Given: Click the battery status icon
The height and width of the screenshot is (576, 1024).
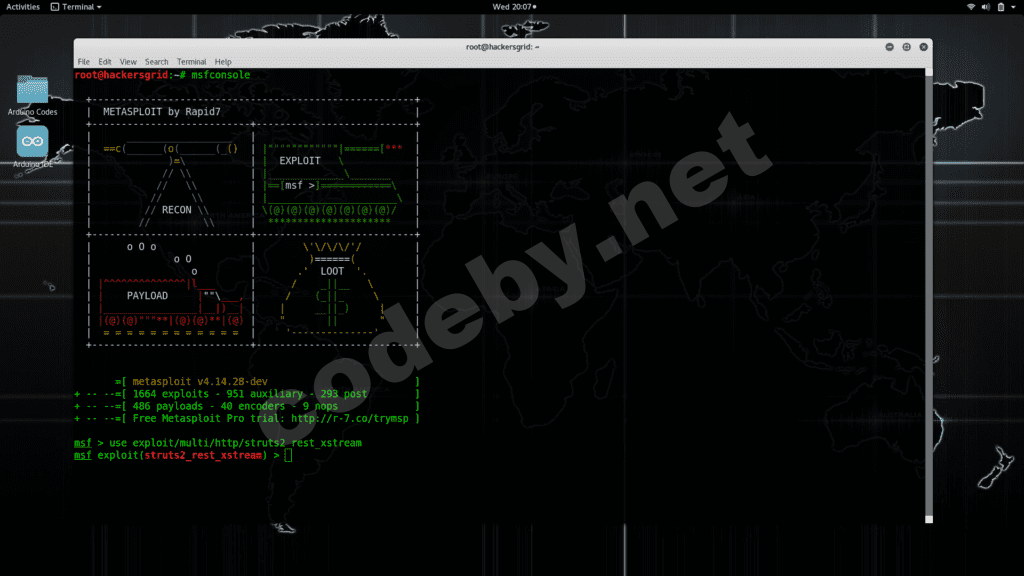Looking at the screenshot, I should click(1000, 7).
